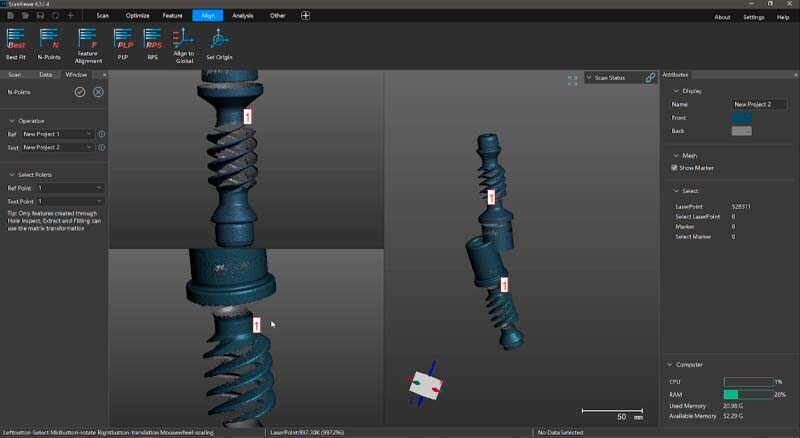Open the Data panel tab
This screenshot has height=438, width=800.
click(x=45, y=74)
